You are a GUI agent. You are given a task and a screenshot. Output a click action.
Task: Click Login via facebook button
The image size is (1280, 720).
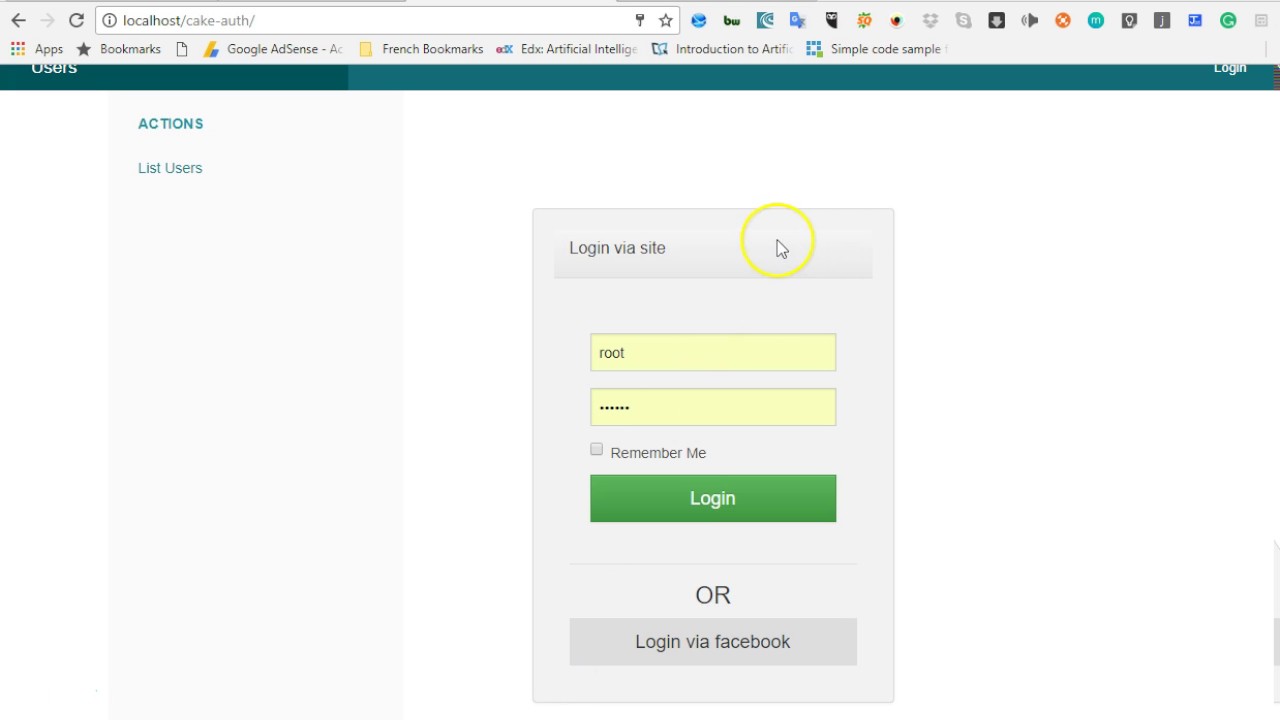(x=713, y=642)
